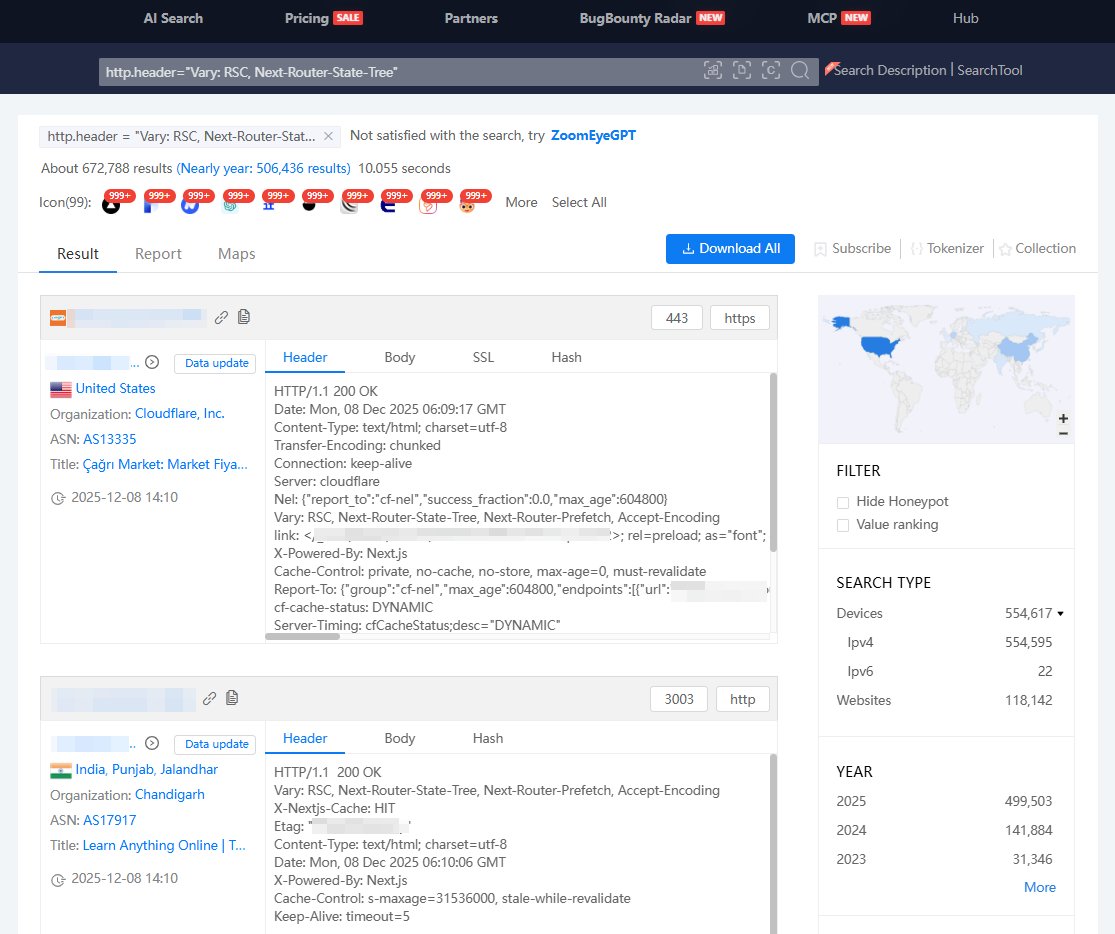Viewport: 1115px width, 934px height.
Task: Enable the Hide Honeypot filter
Action: pos(842,501)
